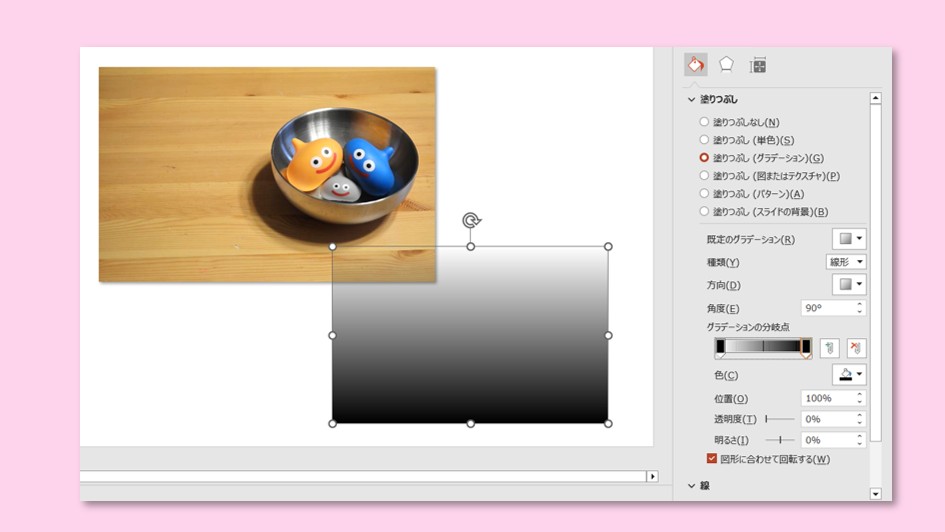This screenshot has width=945, height=532.
Task: Click the 明るさ value field
Action: tap(827, 440)
